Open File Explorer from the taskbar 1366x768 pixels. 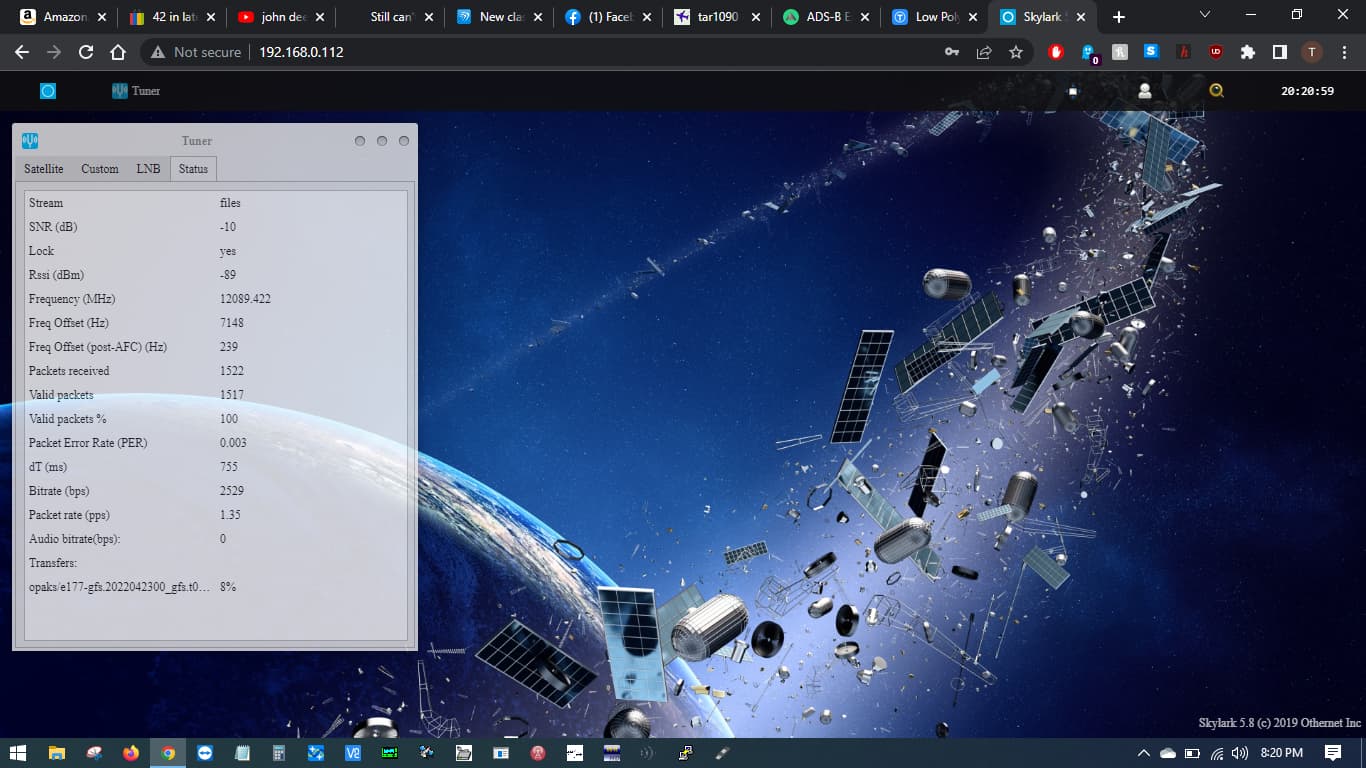tap(57, 752)
